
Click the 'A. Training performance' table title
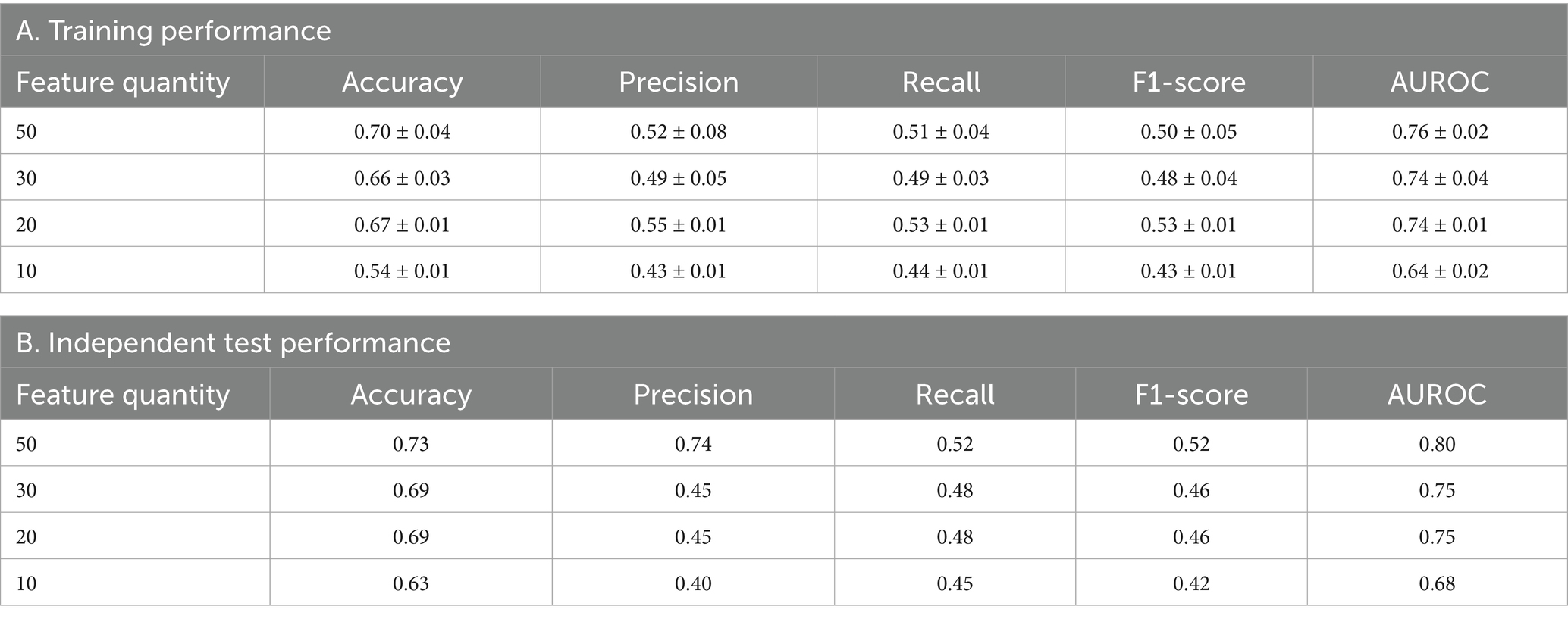pos(174,31)
